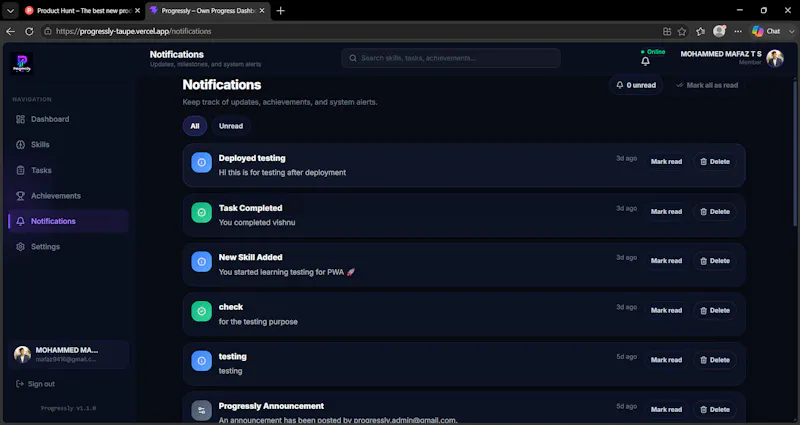This screenshot has width=800, height=425.
Task: Mark Progressly Announcement as read
Action: click(x=666, y=409)
